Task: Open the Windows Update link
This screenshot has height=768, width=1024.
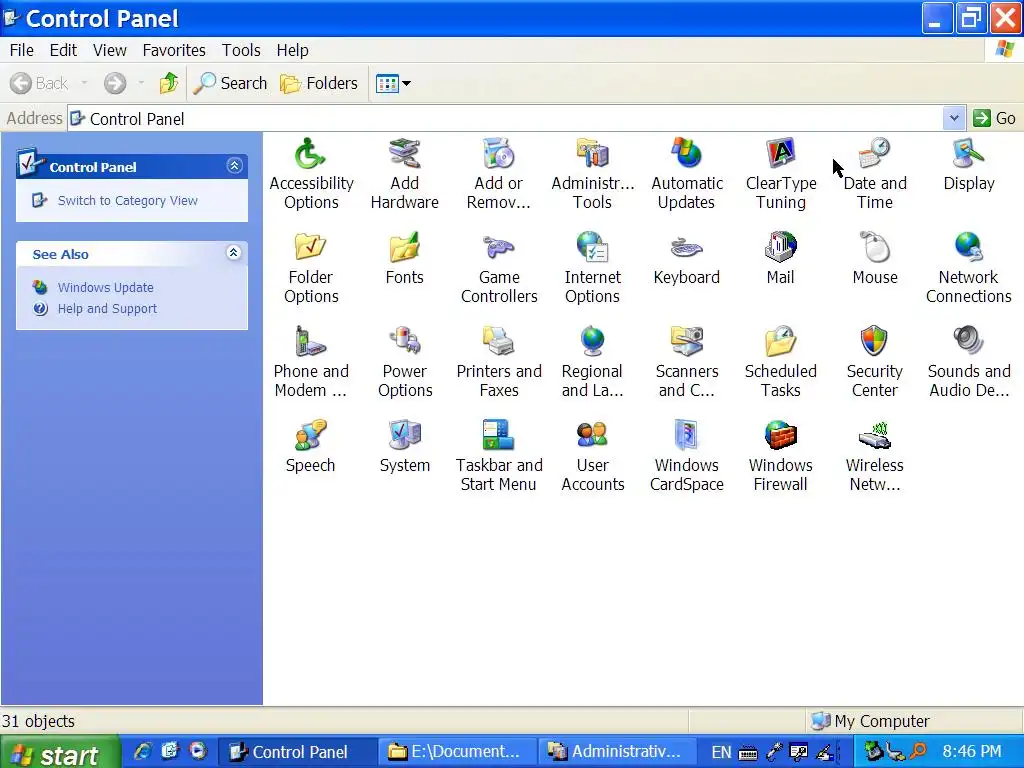Action: pyautogui.click(x=105, y=287)
